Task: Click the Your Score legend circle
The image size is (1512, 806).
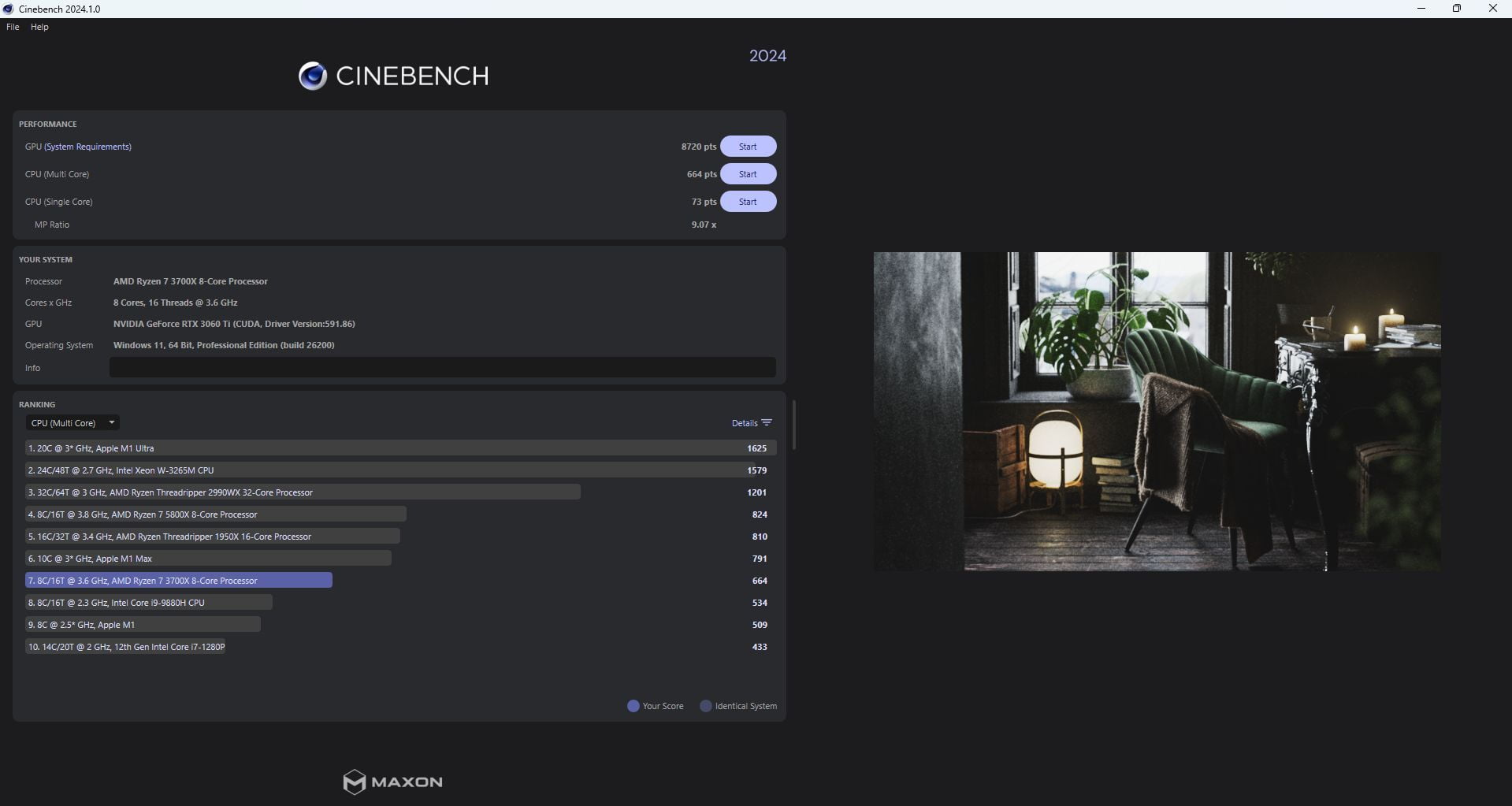Action: point(633,706)
